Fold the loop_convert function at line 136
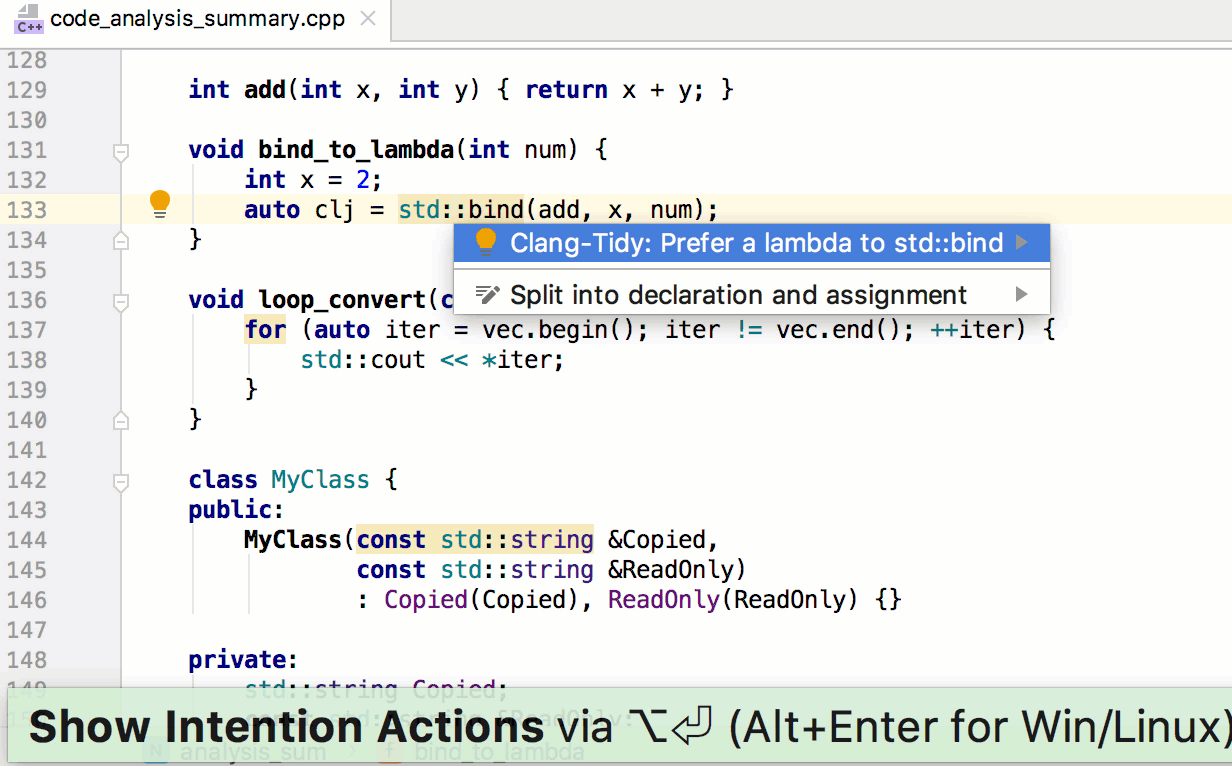1232x766 pixels. 121,301
